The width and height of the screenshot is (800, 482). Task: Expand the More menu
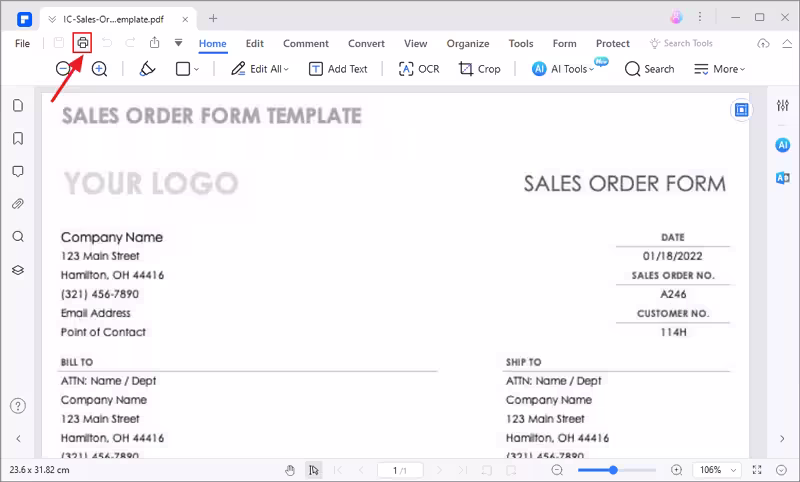click(x=719, y=68)
